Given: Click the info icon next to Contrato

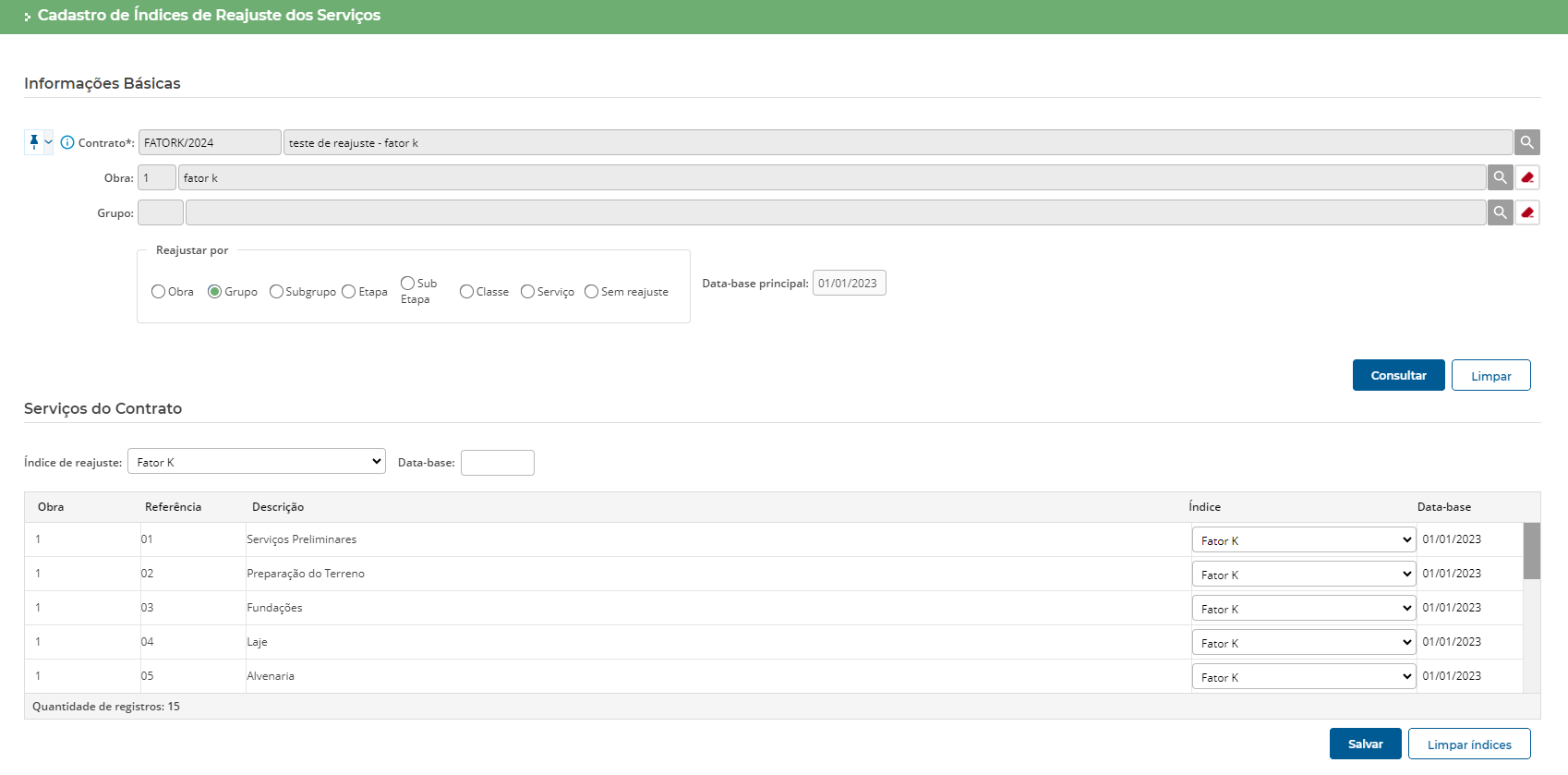Looking at the screenshot, I should tap(67, 142).
